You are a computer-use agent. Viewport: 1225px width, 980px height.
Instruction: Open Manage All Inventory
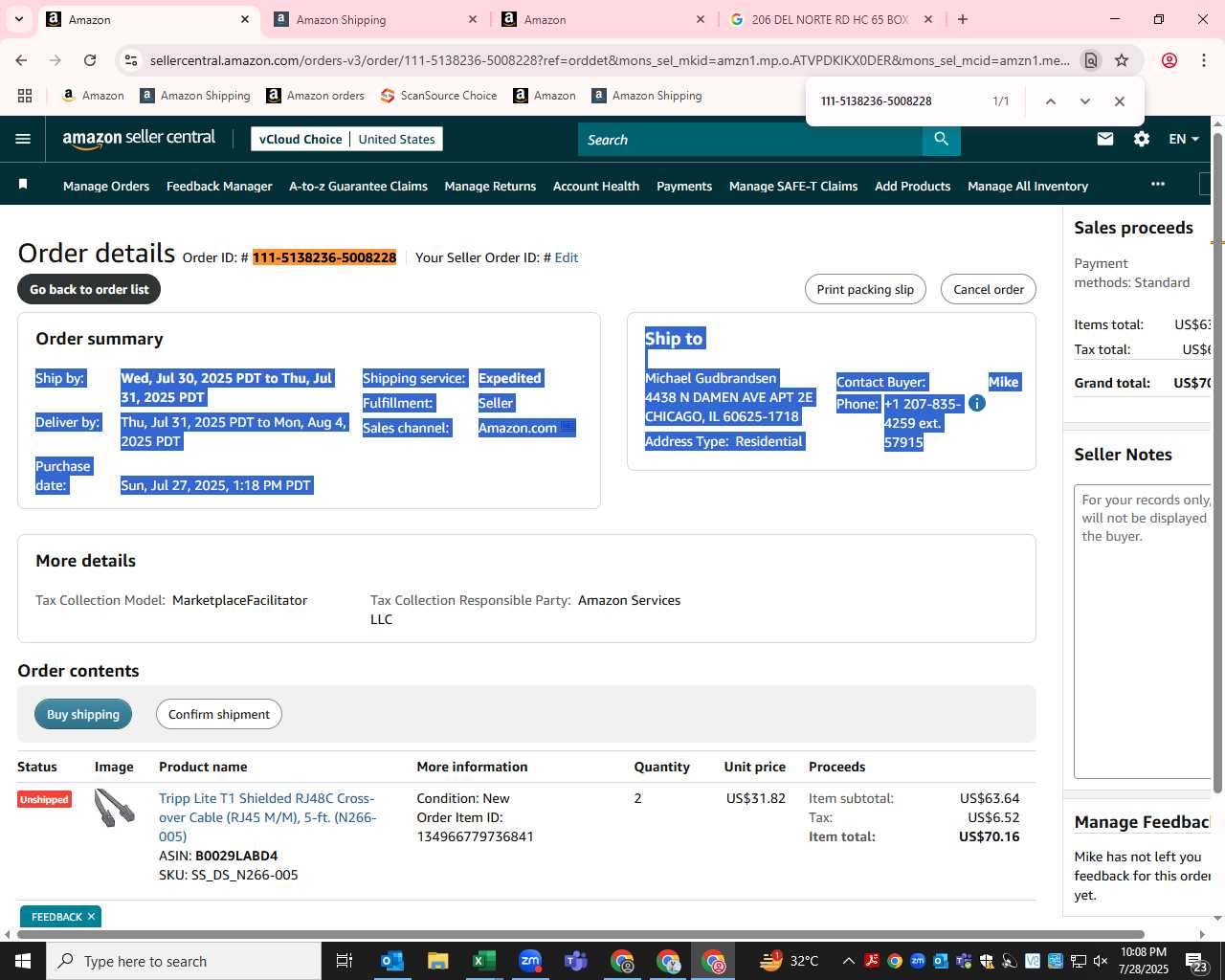[1028, 186]
